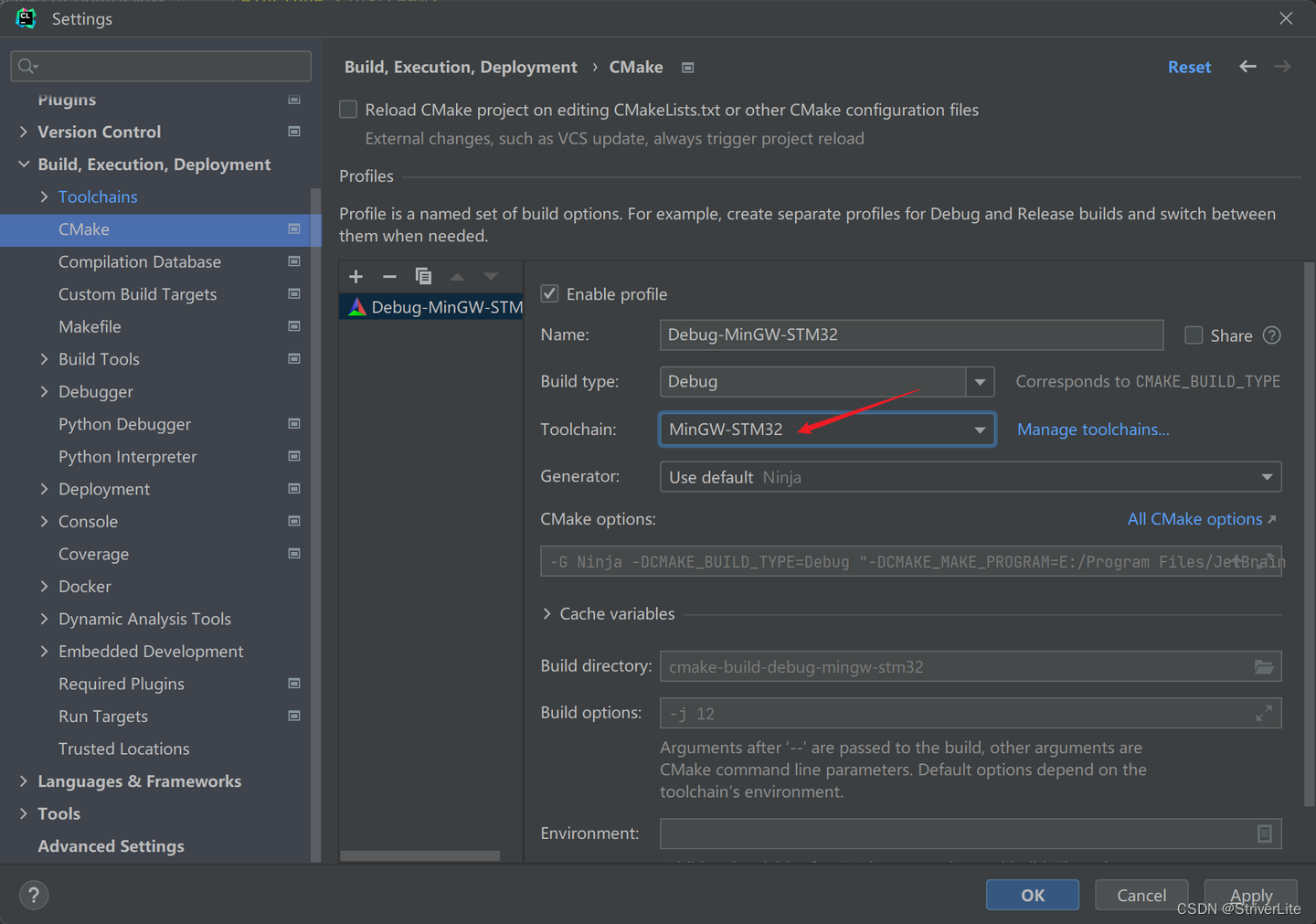Click the Cancel button
The image size is (1316, 924).
1141,895
